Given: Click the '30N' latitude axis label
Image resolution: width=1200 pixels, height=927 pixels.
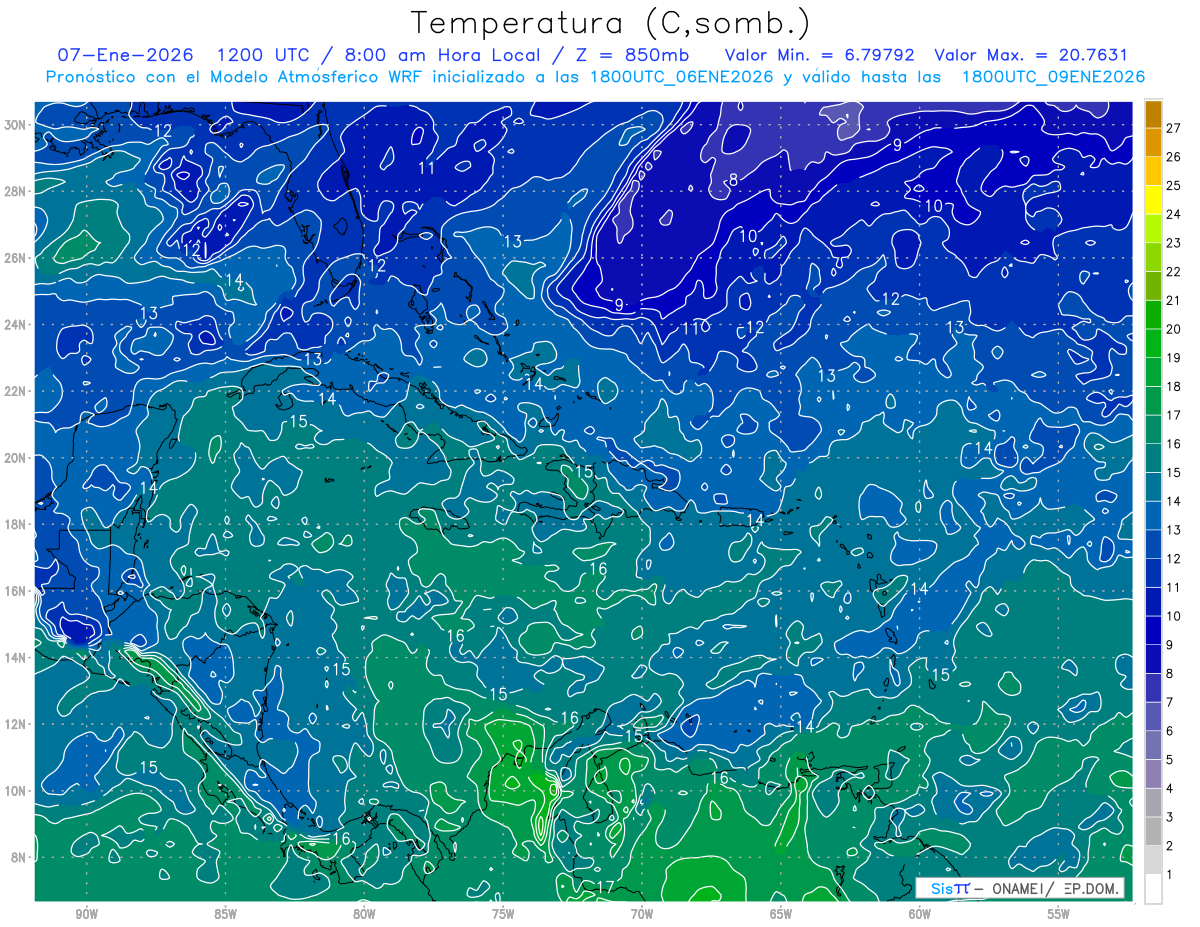Looking at the screenshot, I should [16, 124].
